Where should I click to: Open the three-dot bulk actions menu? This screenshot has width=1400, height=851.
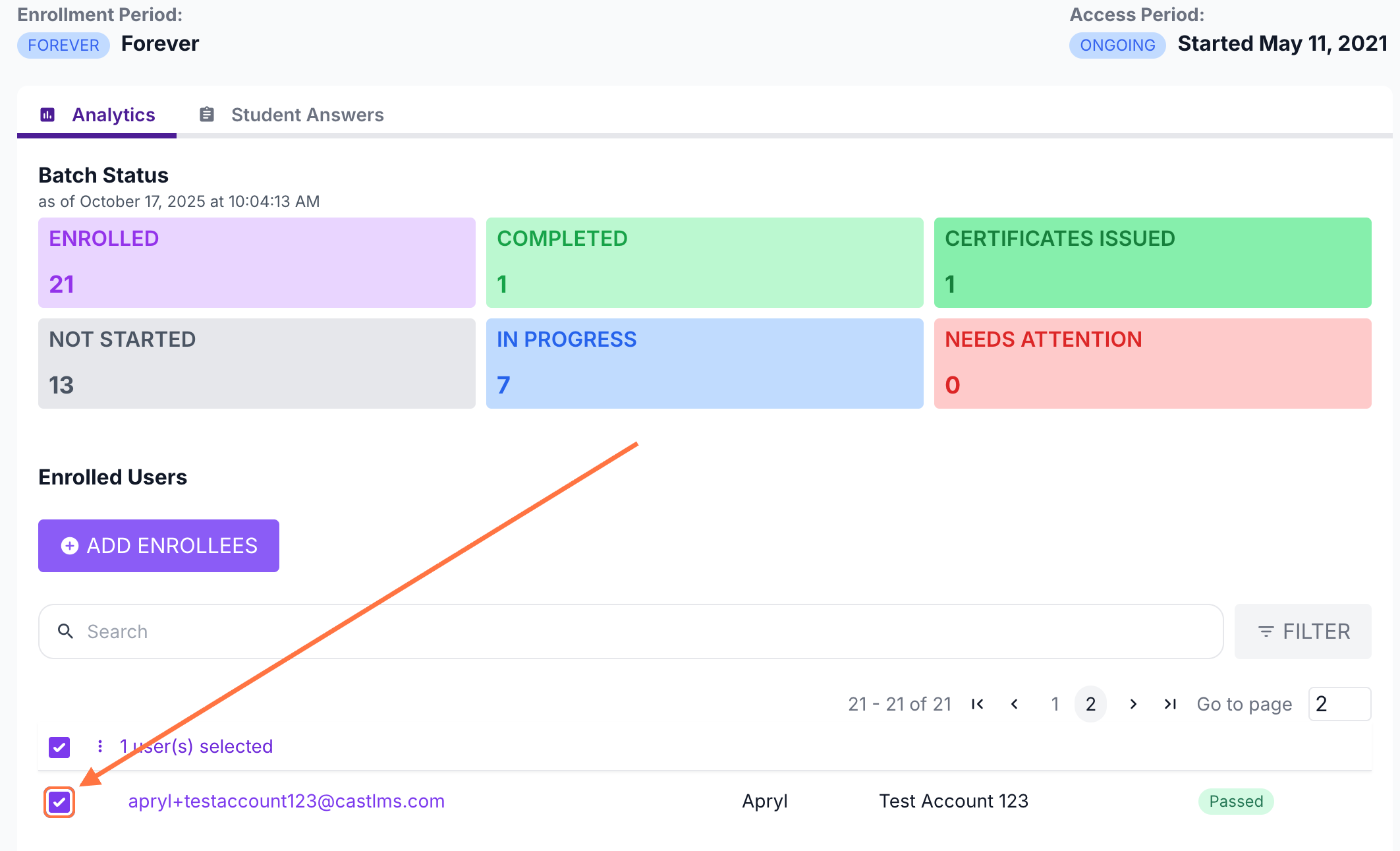[99, 746]
